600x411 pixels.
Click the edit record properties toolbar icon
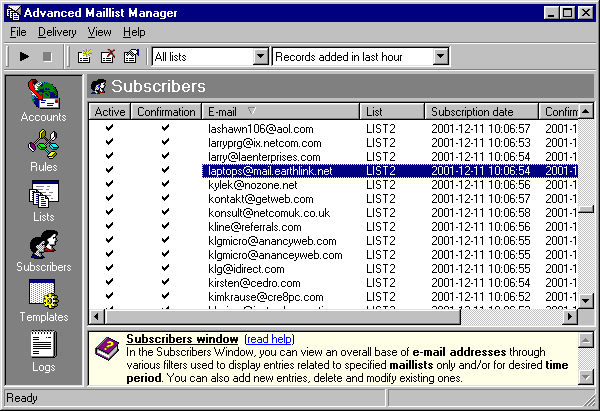click(130, 57)
